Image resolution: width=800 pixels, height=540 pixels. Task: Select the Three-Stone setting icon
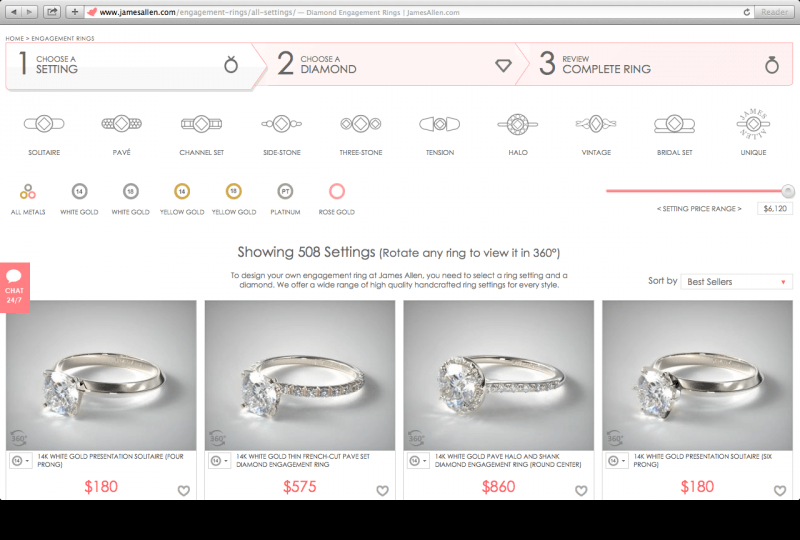pos(361,124)
